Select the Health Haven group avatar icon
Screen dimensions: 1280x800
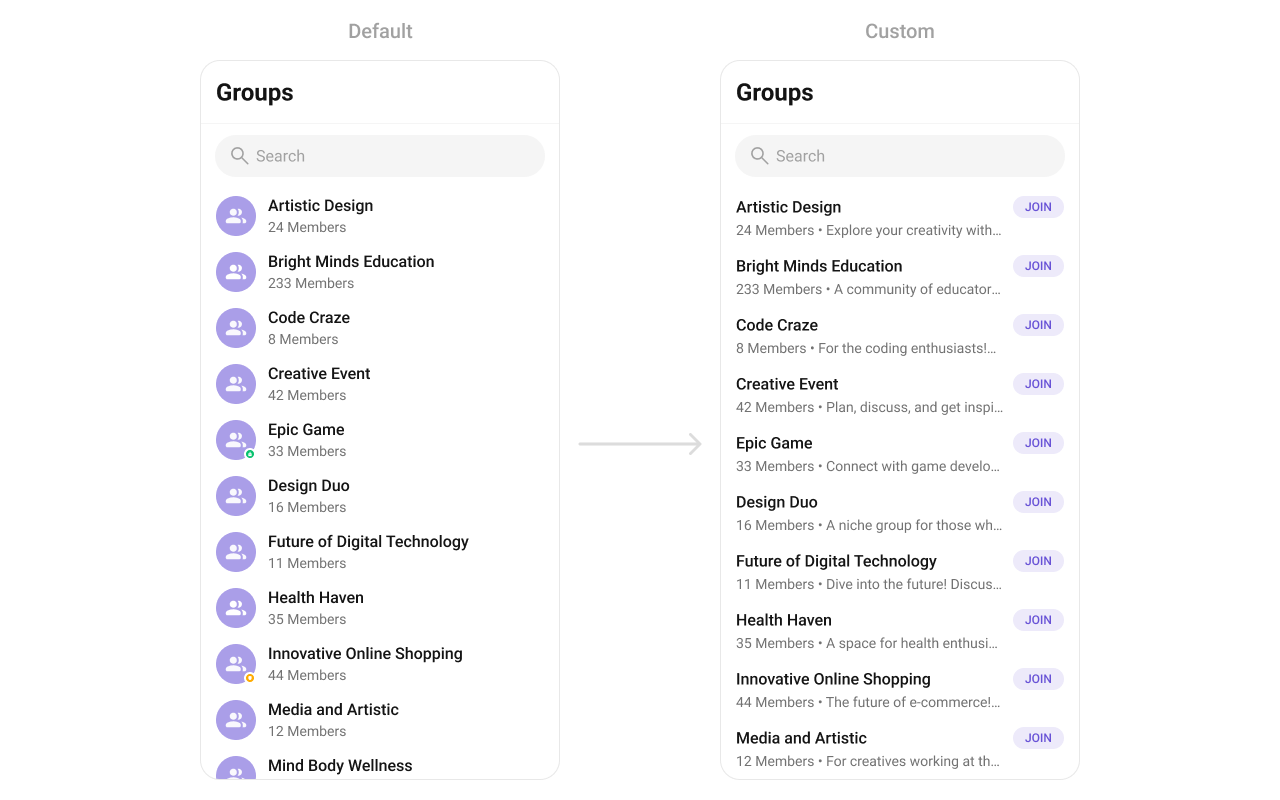click(x=236, y=608)
